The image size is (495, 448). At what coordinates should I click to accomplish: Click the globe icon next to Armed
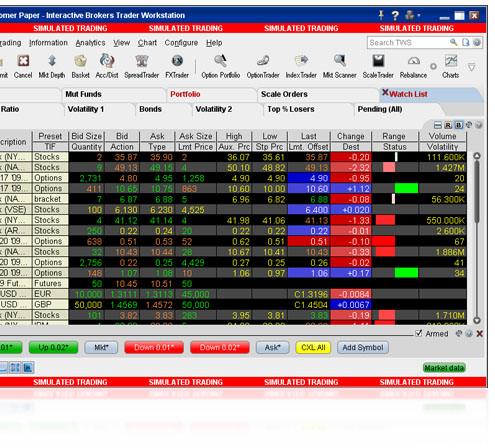point(469,334)
